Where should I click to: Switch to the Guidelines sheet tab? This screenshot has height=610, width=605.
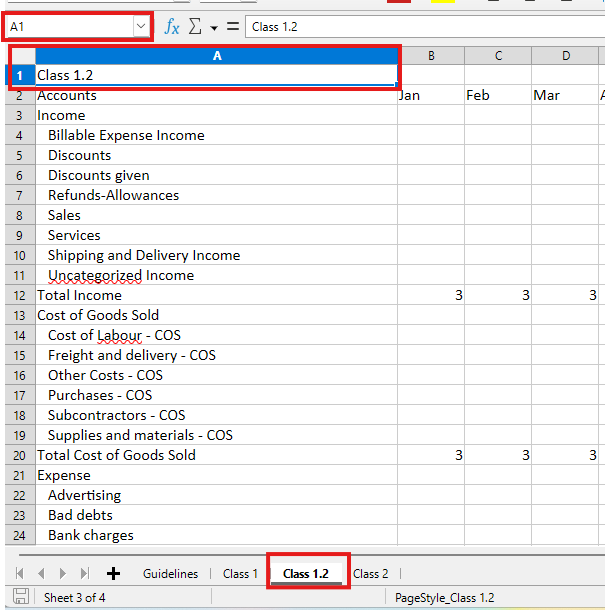tap(170, 573)
